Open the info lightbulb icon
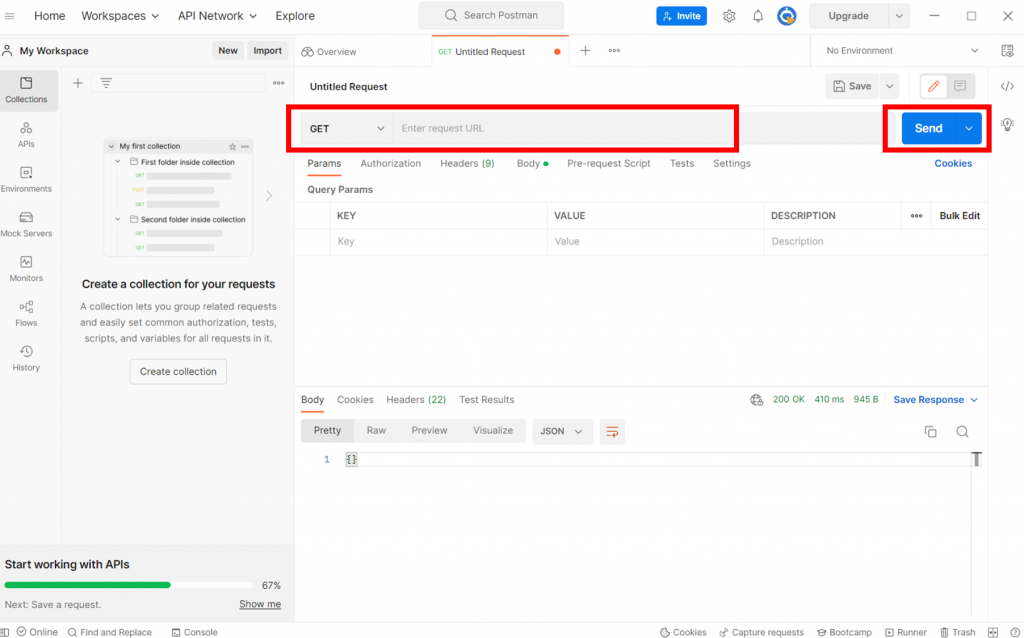The height and width of the screenshot is (638, 1024). click(x=1007, y=124)
